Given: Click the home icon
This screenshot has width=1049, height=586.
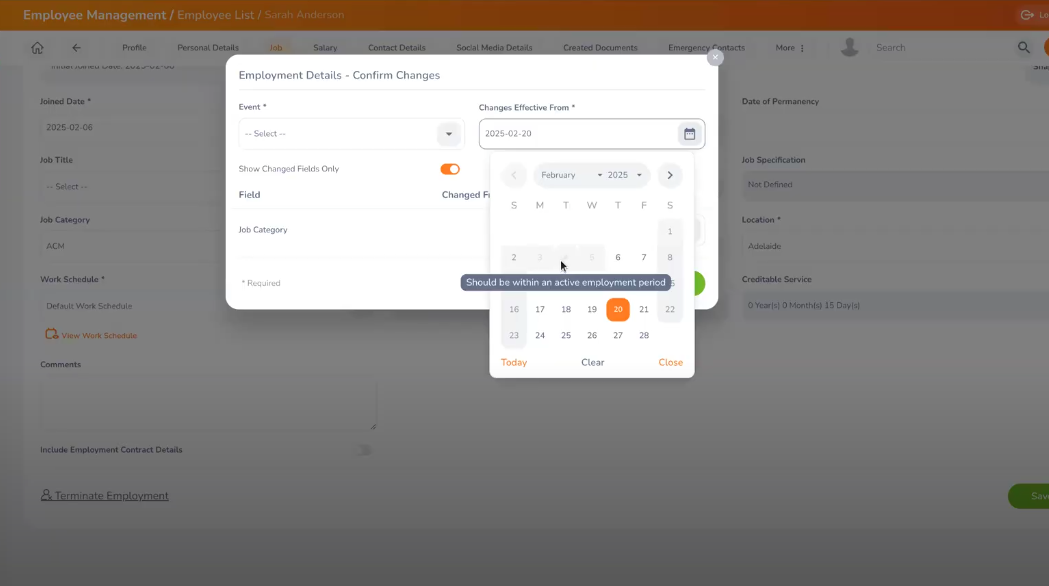Looking at the screenshot, I should pos(37,47).
